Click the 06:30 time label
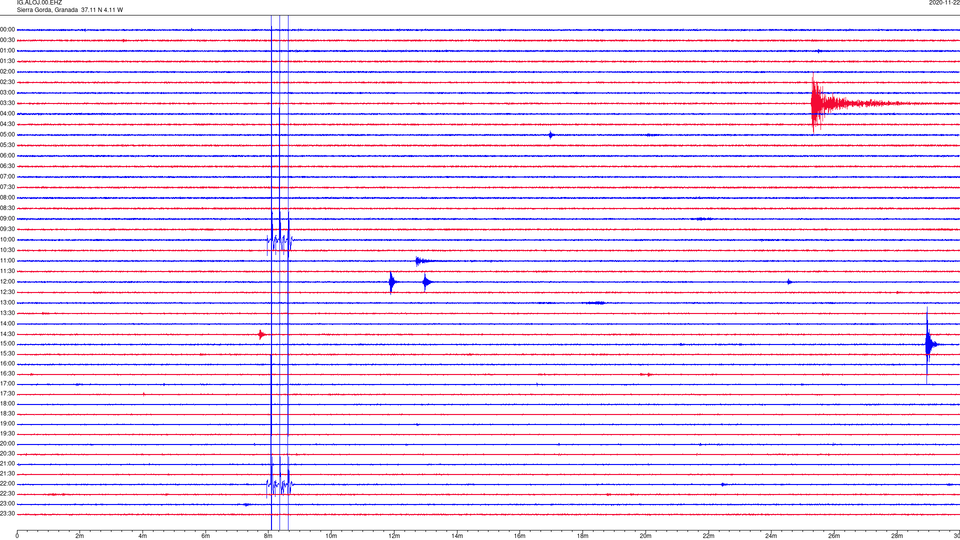 coord(7,166)
